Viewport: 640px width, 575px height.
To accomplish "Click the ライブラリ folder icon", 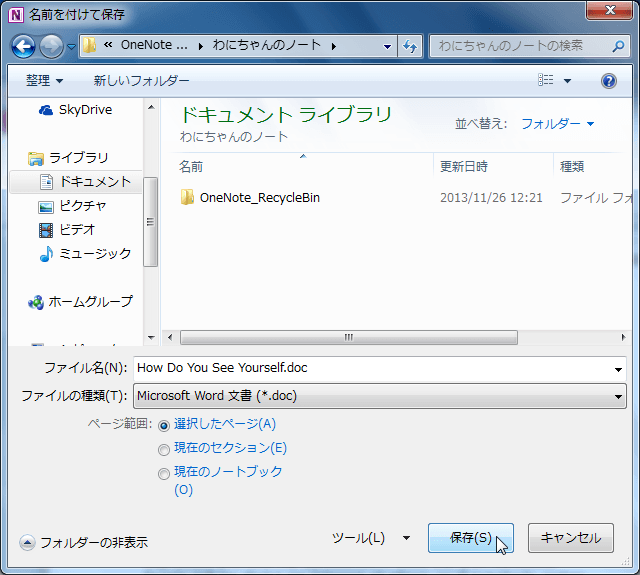I will [x=36, y=158].
